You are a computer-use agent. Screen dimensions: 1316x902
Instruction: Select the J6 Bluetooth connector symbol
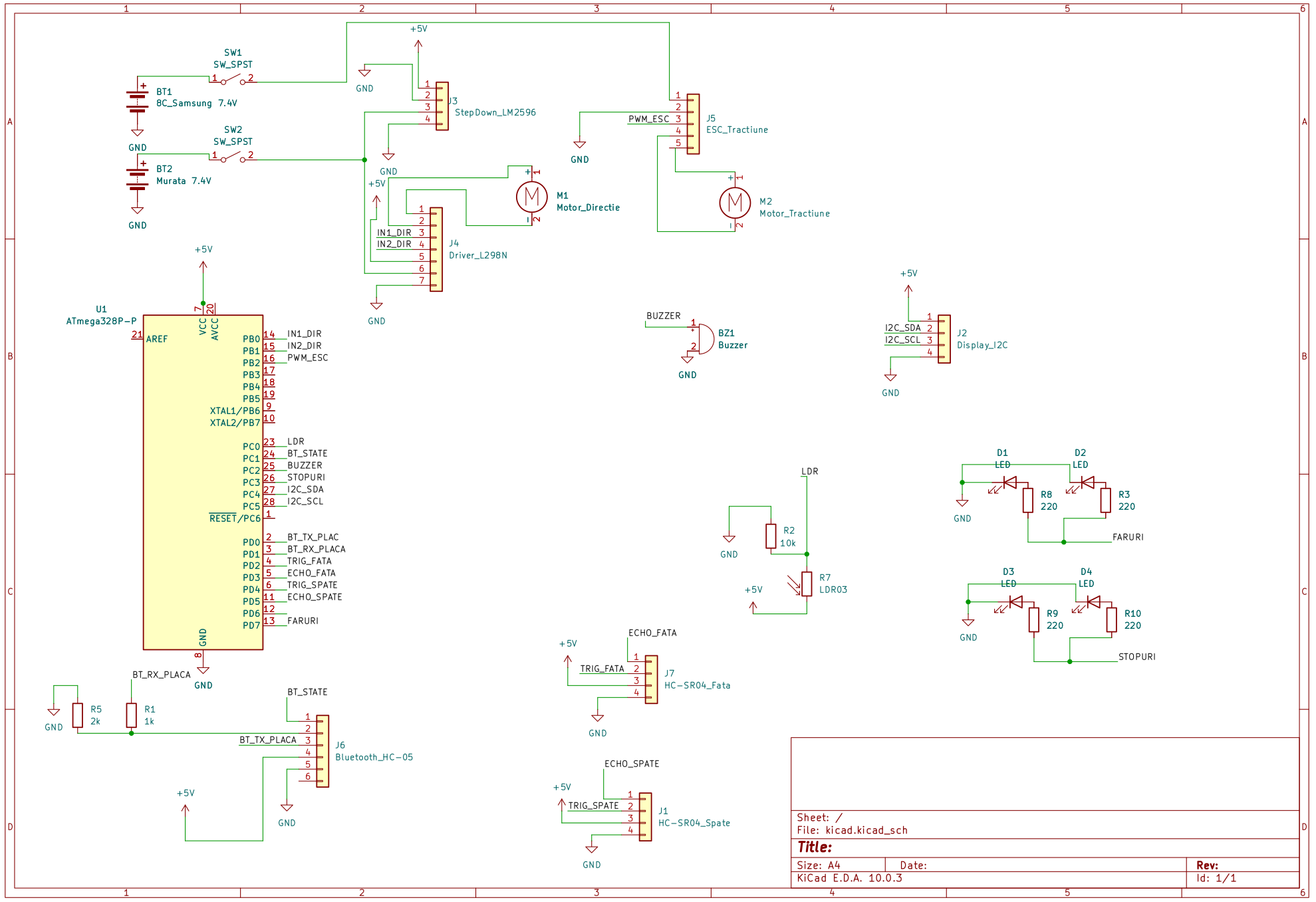click(x=323, y=751)
